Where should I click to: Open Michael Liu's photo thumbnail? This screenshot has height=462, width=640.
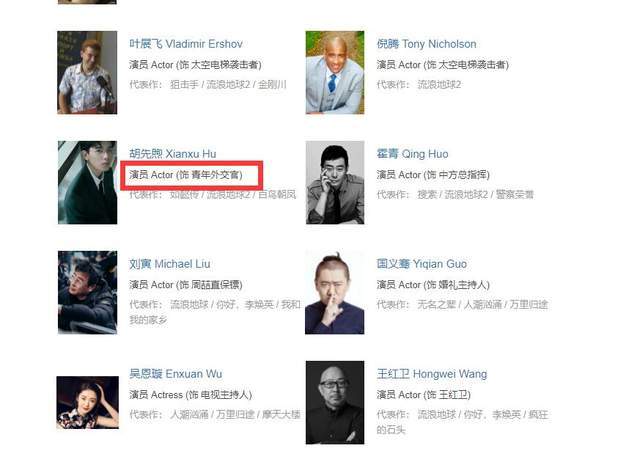(x=87, y=292)
